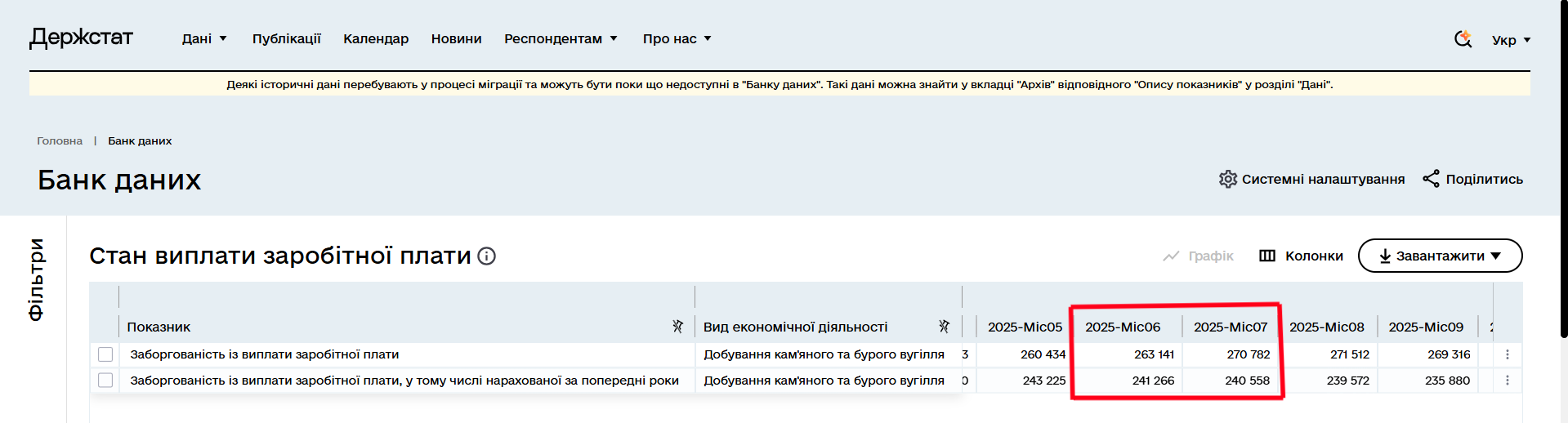Expand the Респондентам dropdown menu
Screen dimensions: 1568x423
[x=561, y=38]
